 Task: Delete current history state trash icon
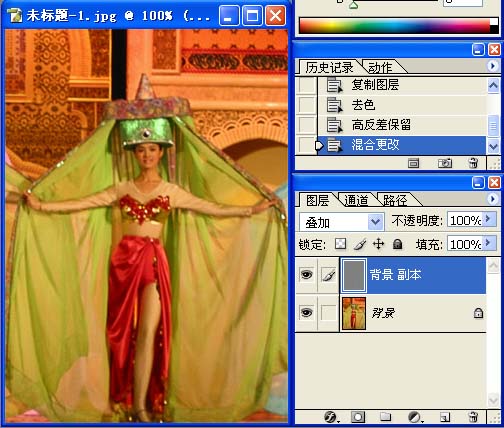tap(473, 163)
